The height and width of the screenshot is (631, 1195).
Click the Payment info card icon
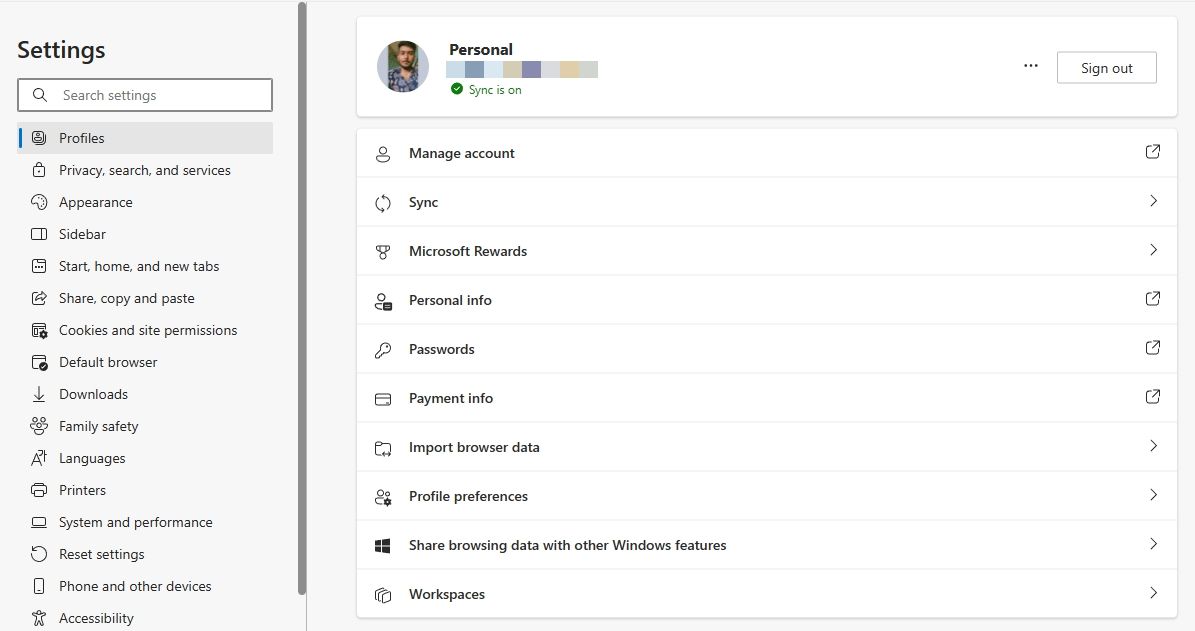[383, 399]
